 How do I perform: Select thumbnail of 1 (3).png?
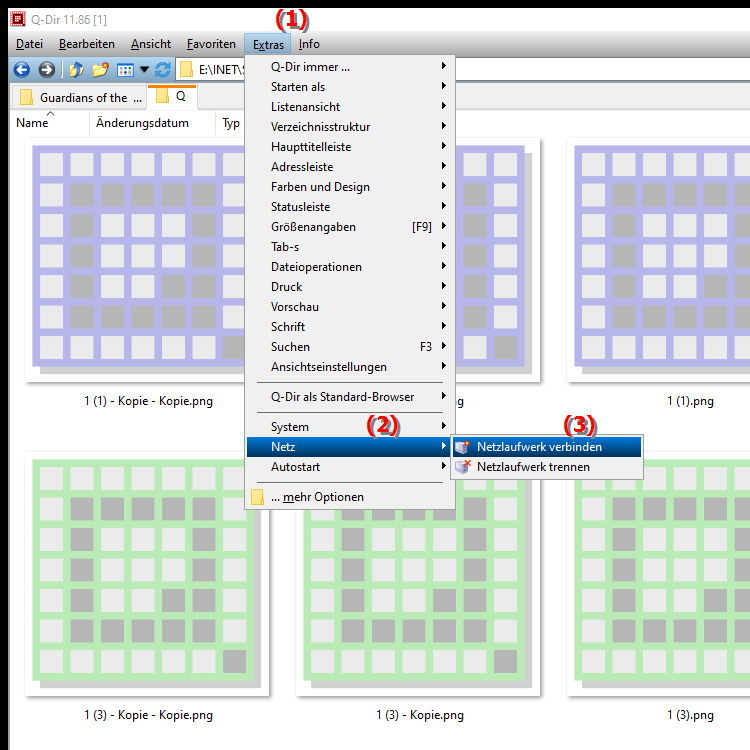point(660,574)
